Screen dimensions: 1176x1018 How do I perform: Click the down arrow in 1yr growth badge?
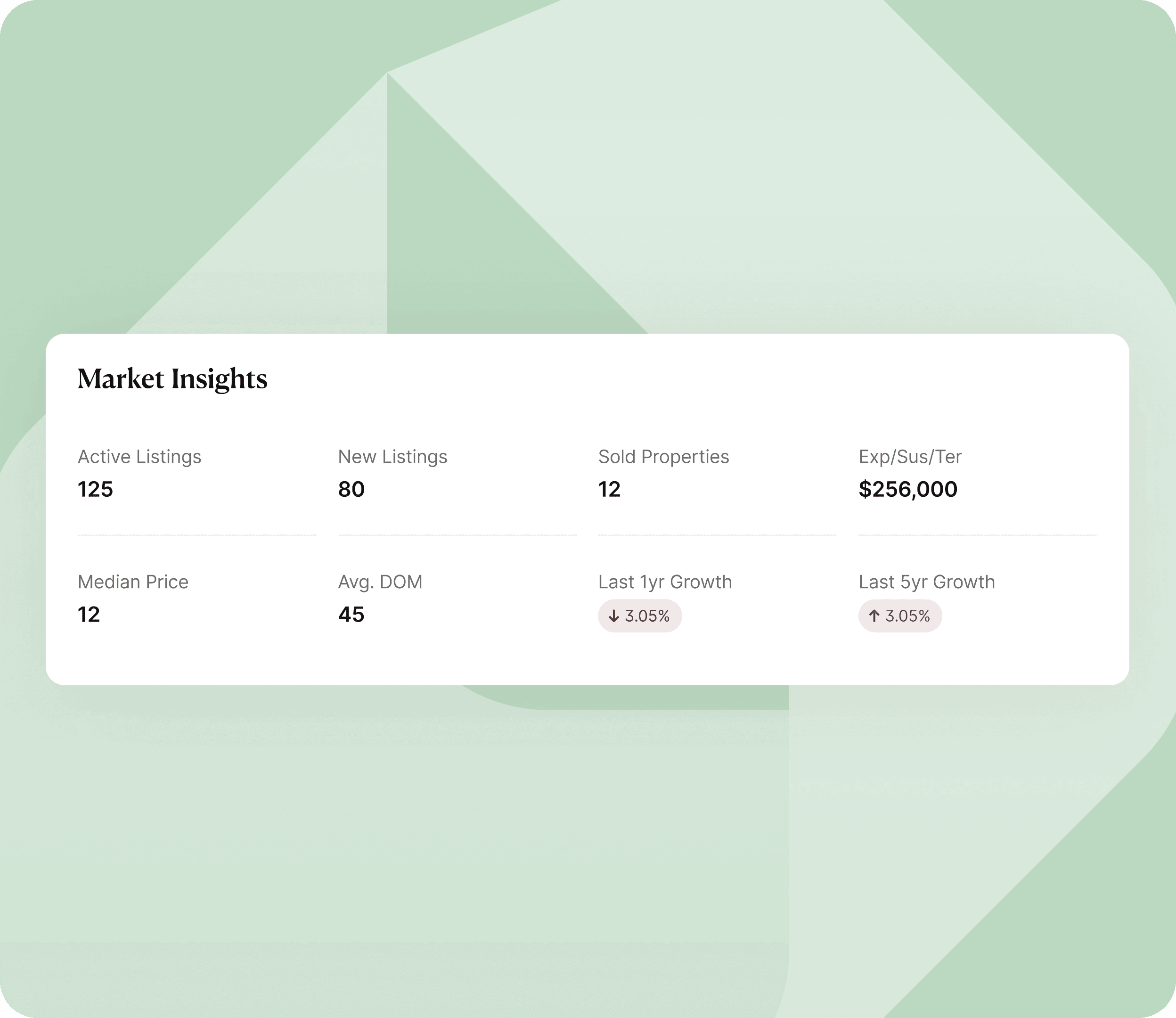click(x=613, y=616)
